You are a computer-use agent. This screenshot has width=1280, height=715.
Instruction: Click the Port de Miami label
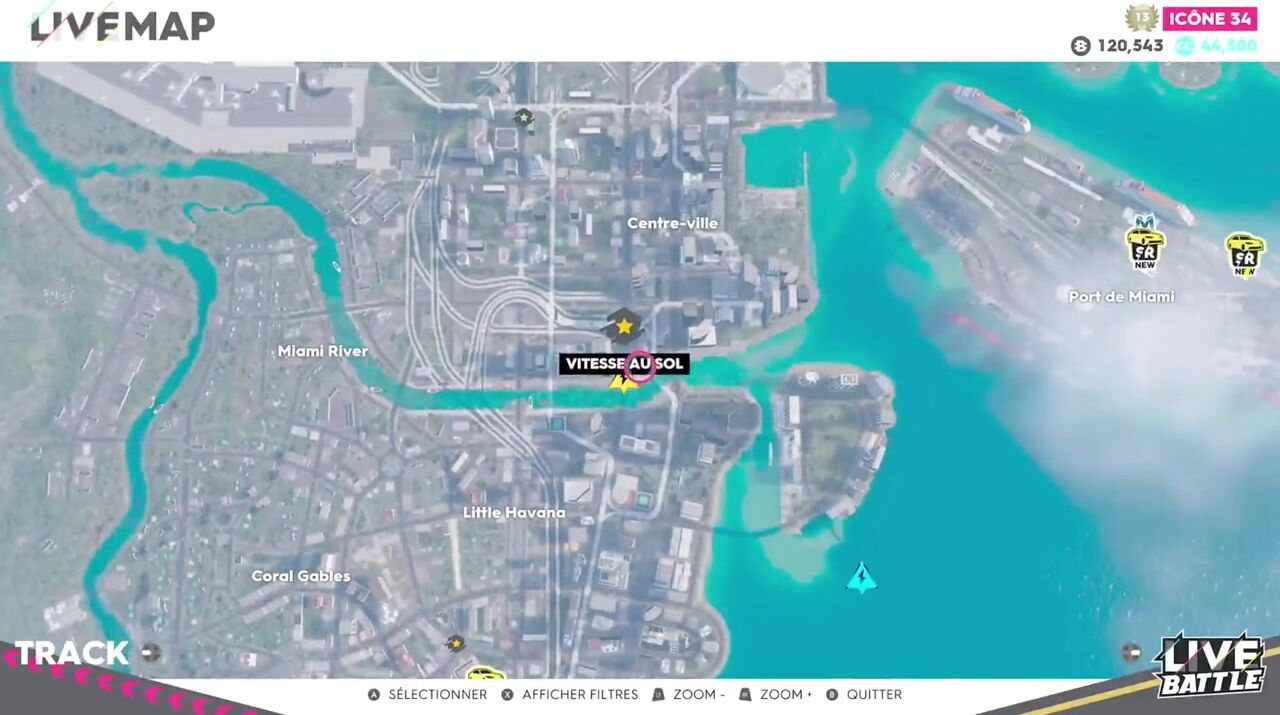pyautogui.click(x=1121, y=296)
